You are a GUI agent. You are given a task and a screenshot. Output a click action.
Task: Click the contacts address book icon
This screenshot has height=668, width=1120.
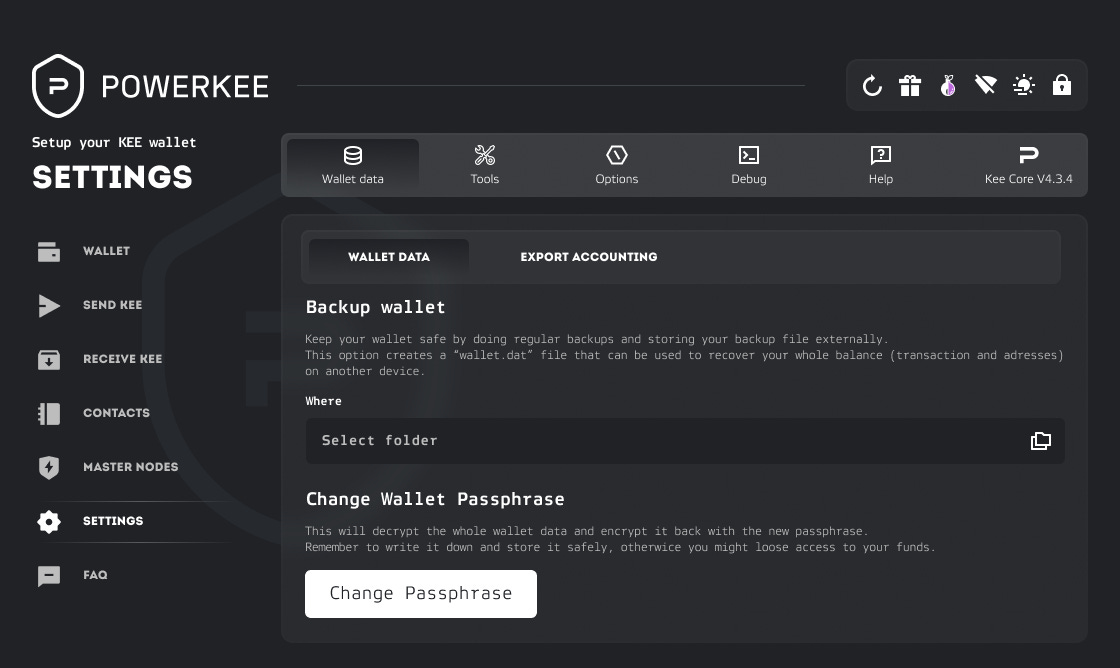click(x=49, y=414)
